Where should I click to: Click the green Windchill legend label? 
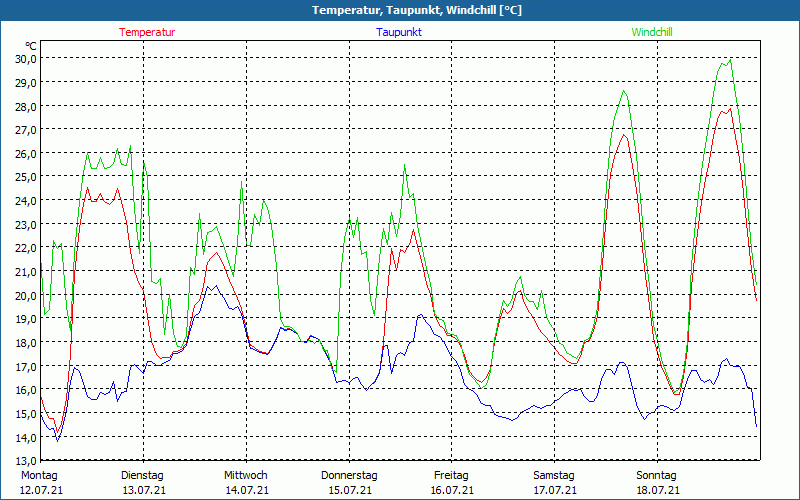coord(651,32)
